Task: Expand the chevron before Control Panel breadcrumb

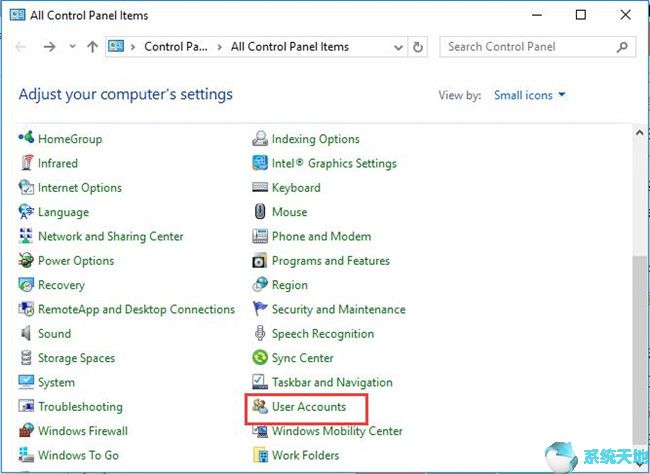Action: 133,47
